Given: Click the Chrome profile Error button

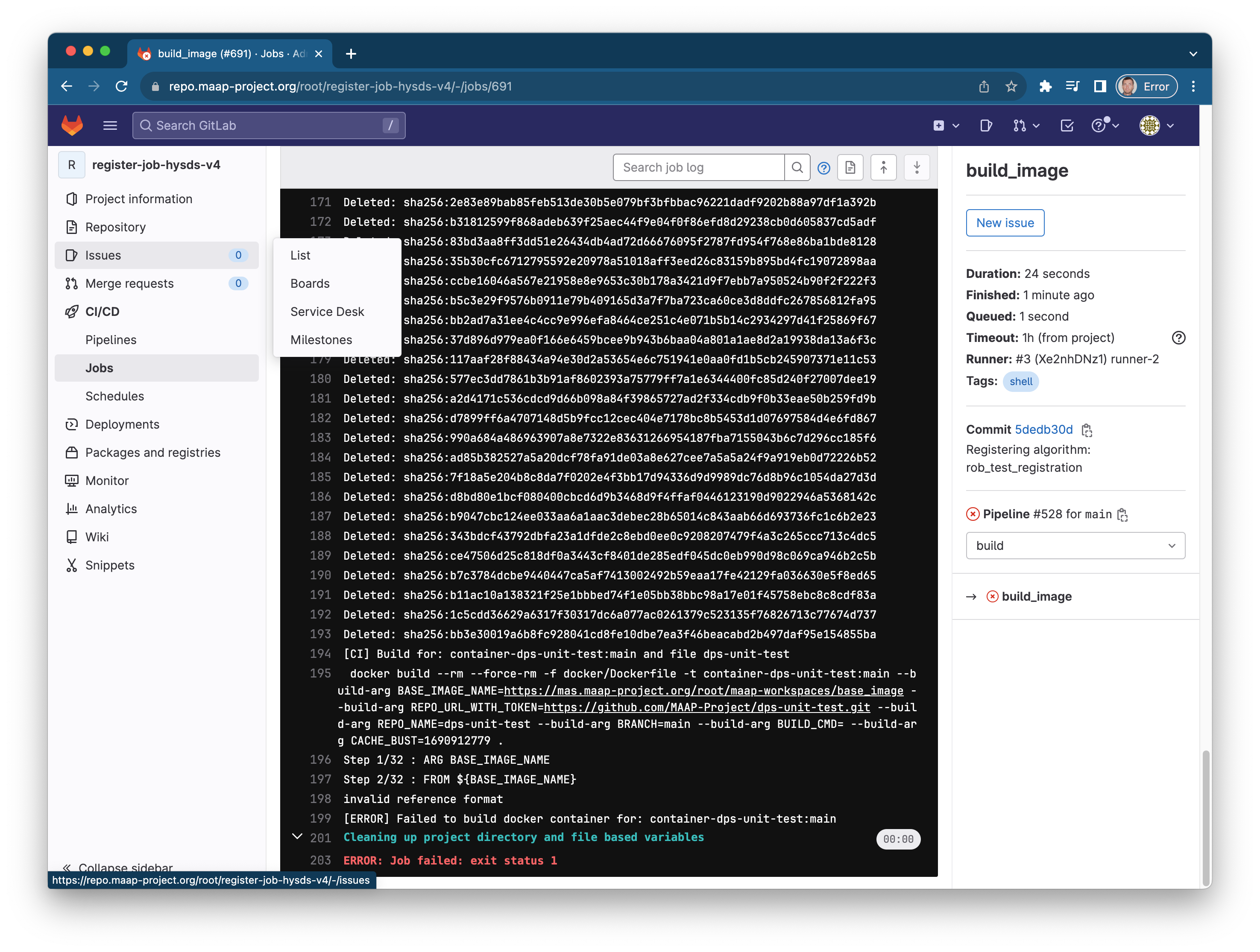Looking at the screenshot, I should [x=1146, y=86].
